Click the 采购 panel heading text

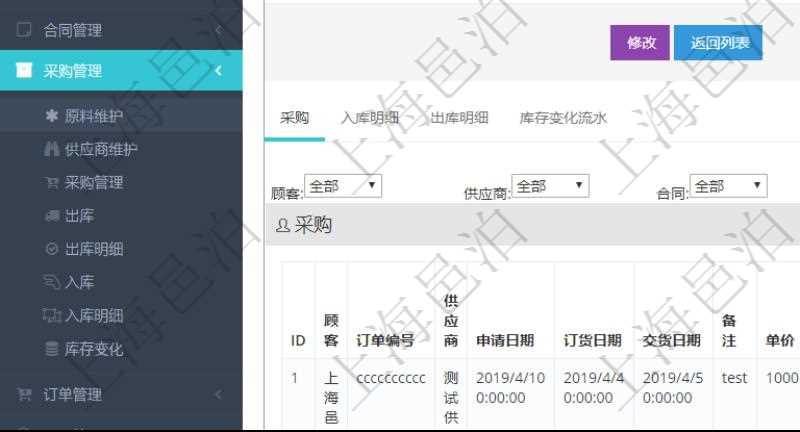[x=313, y=225]
